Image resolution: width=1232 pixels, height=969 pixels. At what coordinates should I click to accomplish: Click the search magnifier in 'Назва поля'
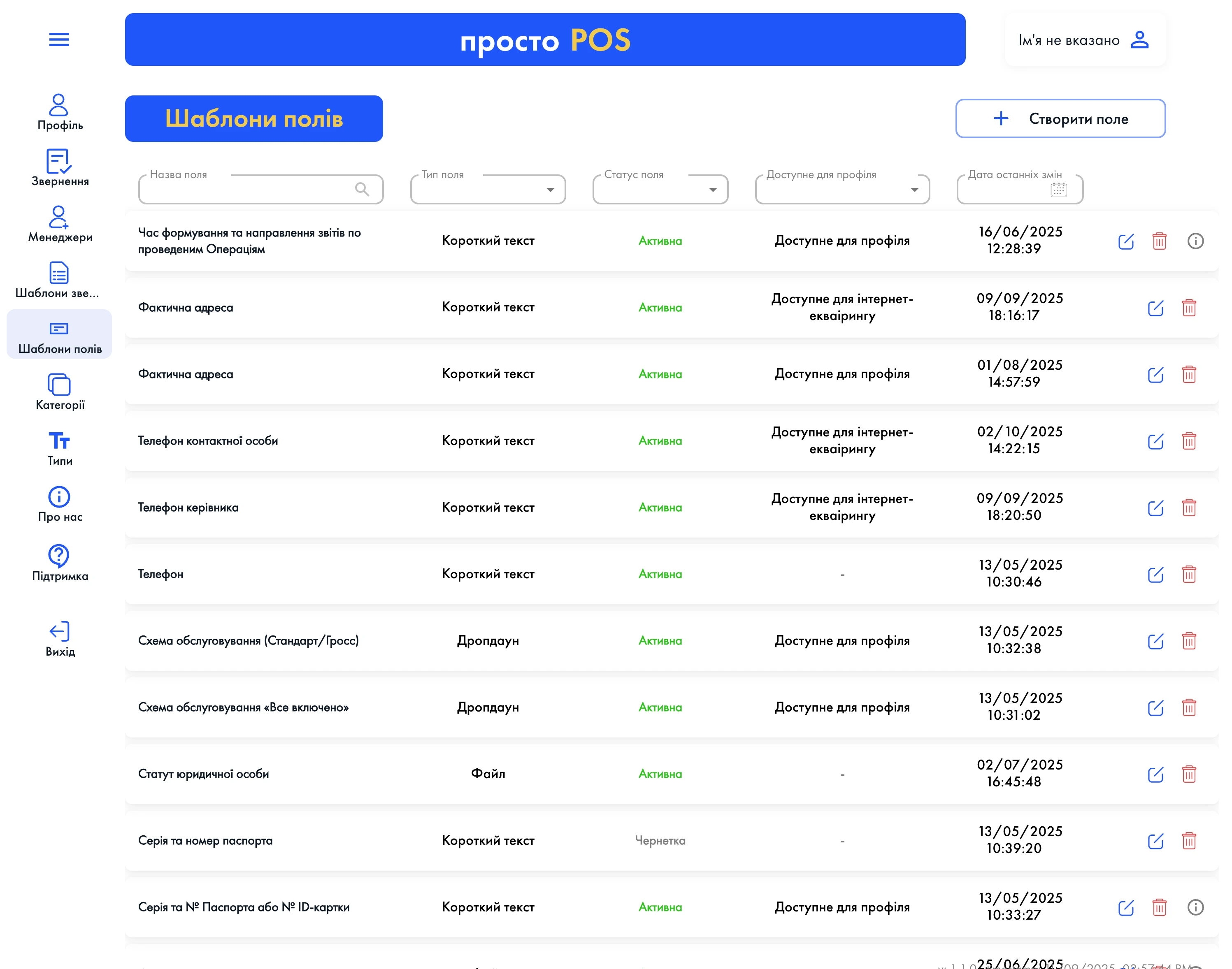(361, 189)
